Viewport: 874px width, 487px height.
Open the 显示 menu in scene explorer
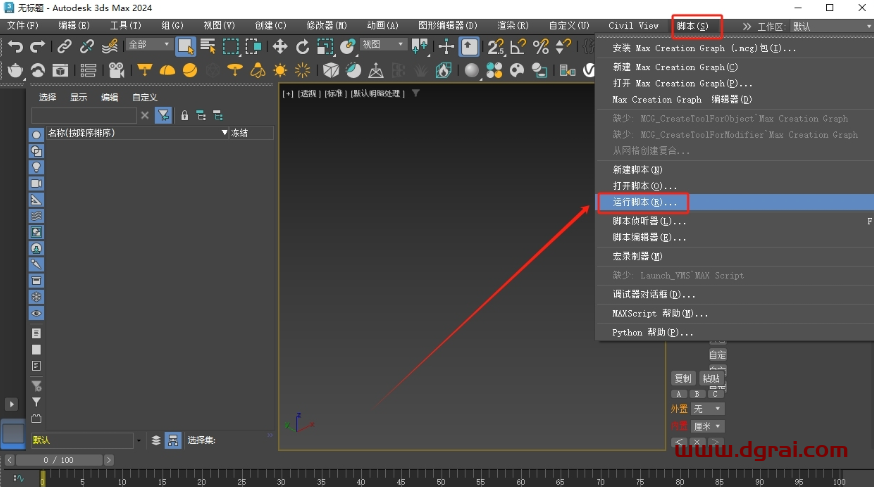(79, 97)
